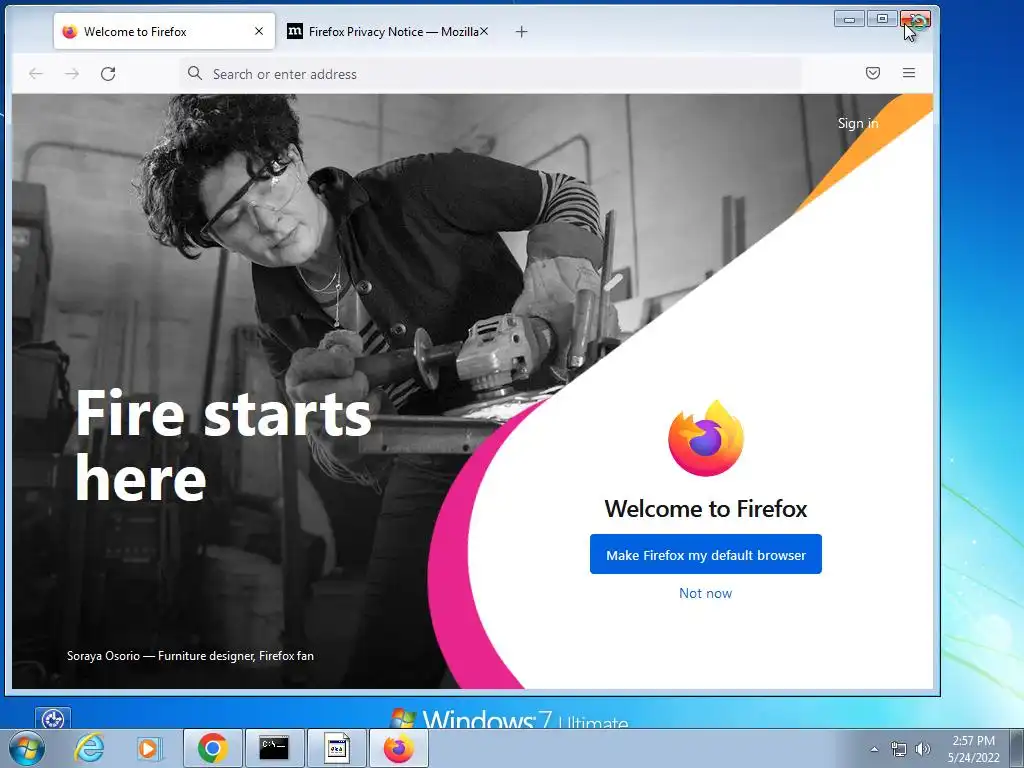Open the Save to Pocket icon

872,73
